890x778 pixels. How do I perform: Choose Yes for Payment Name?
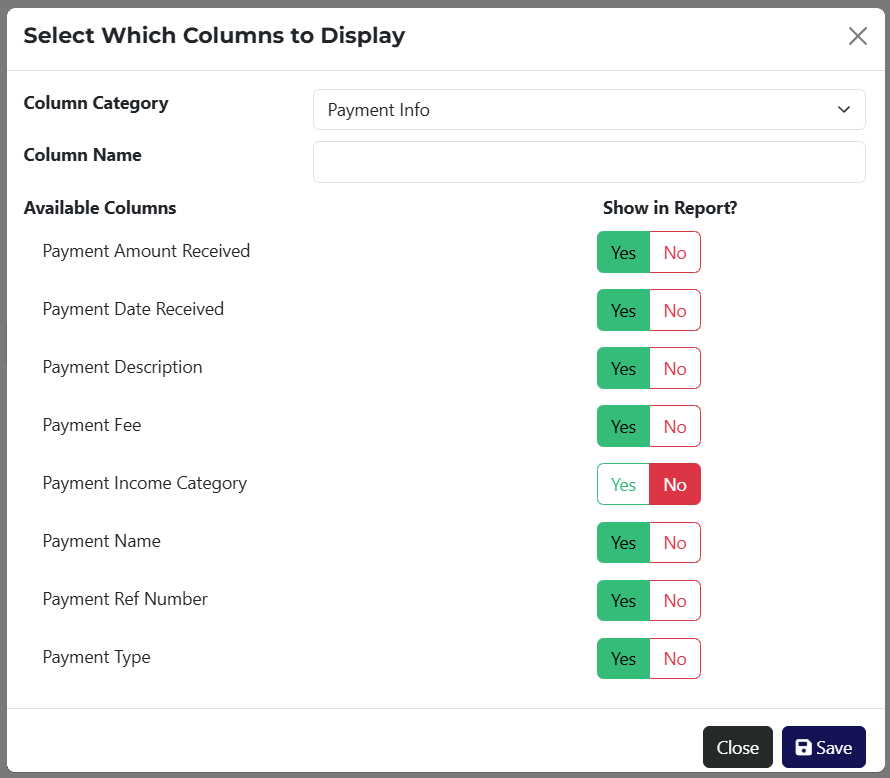pos(623,542)
